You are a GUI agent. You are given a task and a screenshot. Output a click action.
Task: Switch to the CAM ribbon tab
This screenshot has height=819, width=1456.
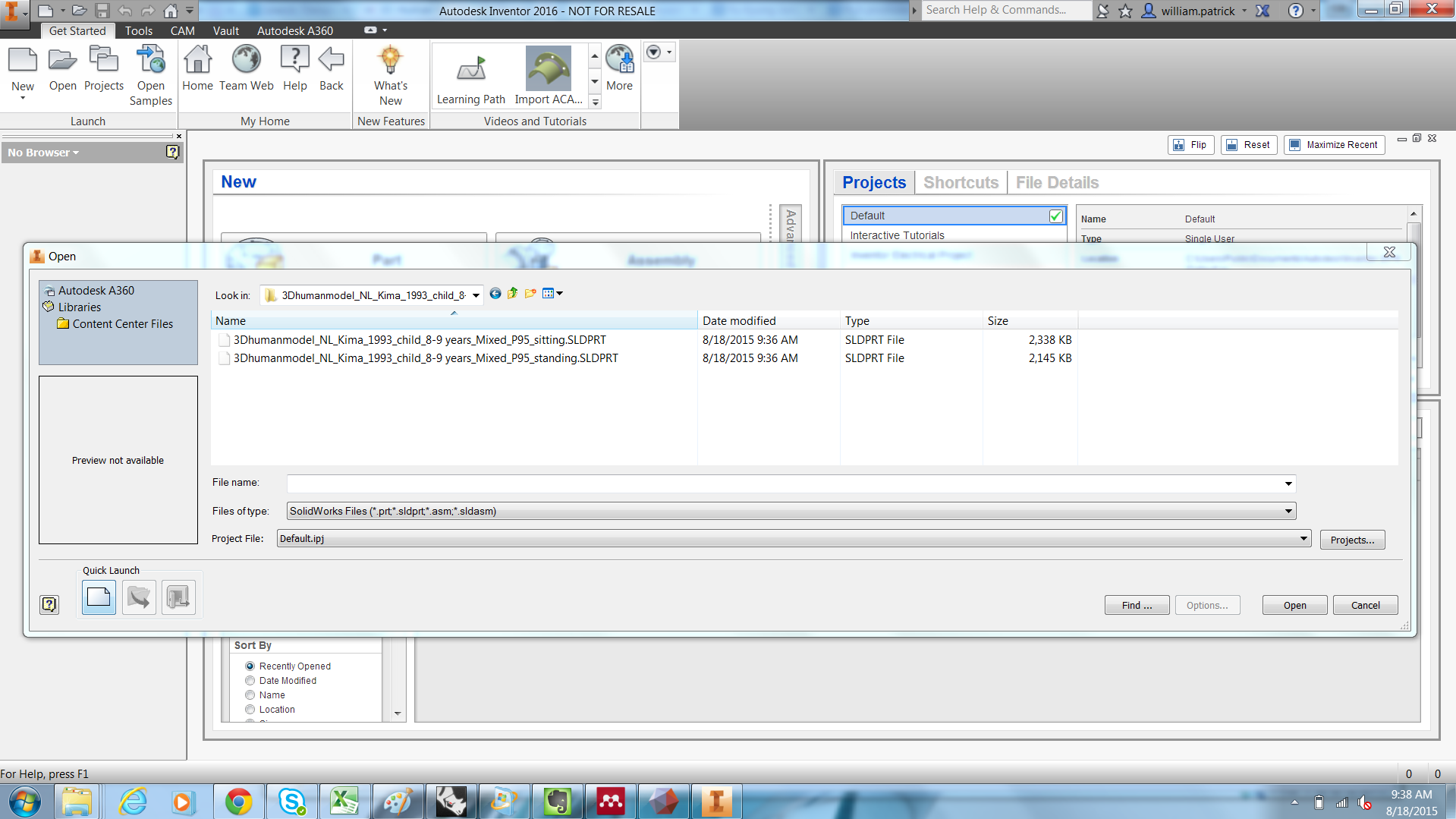(x=182, y=30)
